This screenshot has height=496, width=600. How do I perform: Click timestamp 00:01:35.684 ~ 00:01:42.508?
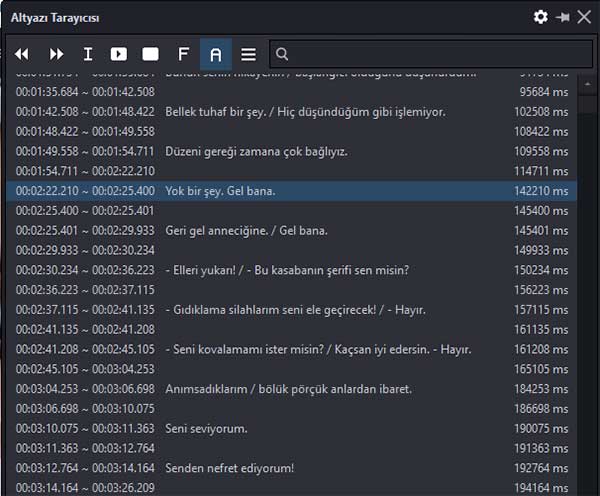click(x=85, y=92)
